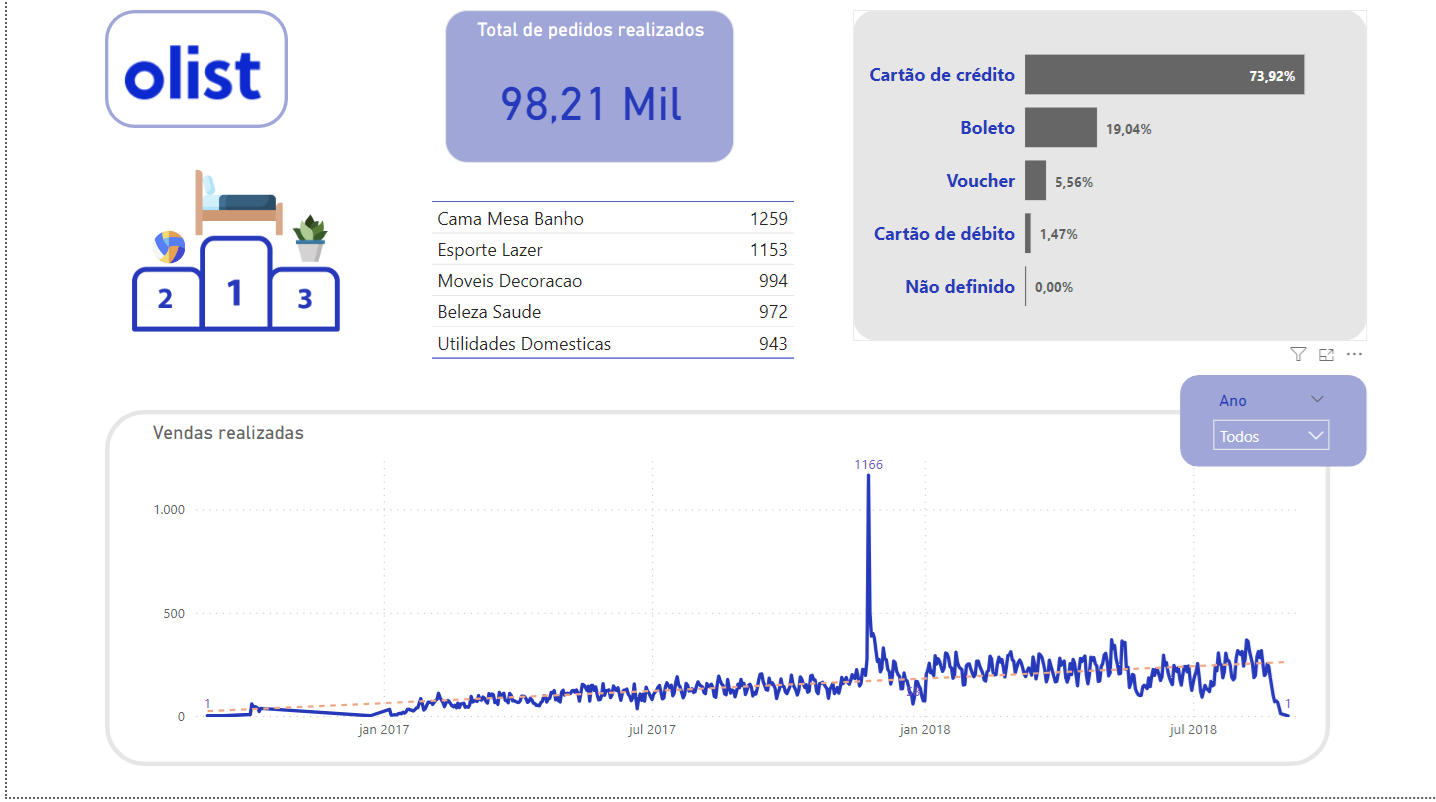This screenshot has height=802, width=1436.
Task: Select the Cama Mesa Banho row
Action: click(613, 219)
